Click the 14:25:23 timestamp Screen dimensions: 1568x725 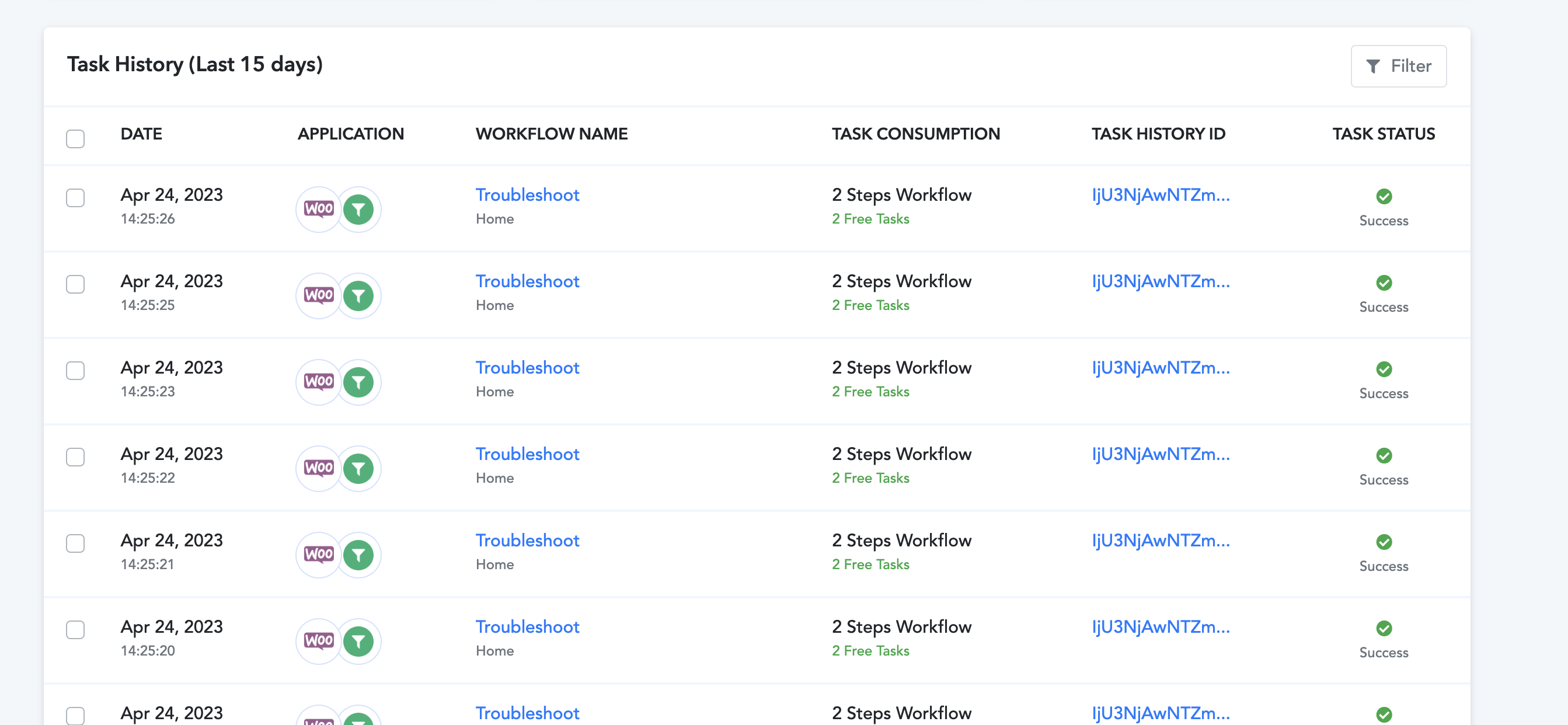(148, 392)
